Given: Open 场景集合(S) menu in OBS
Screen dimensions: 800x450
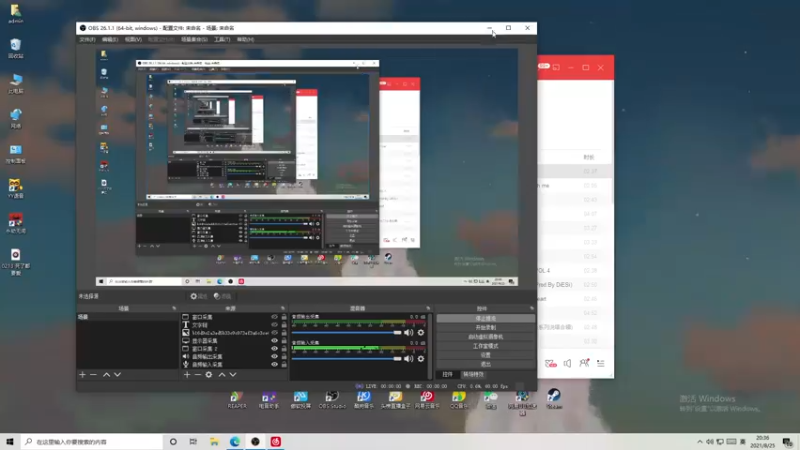Looking at the screenshot, I should (x=194, y=39).
